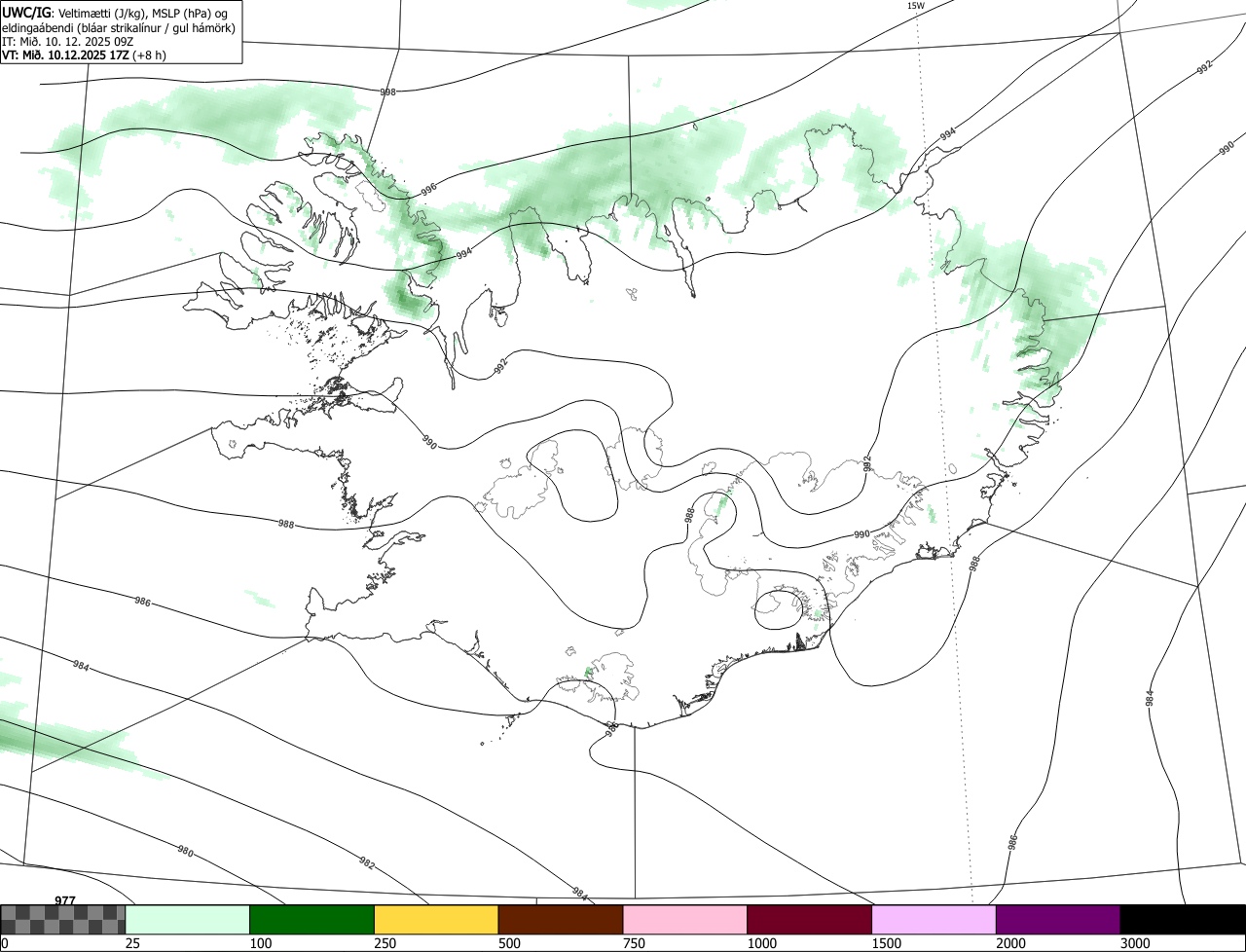This screenshot has height=952, width=1246.
Task: Select the 'VT: Mið. 10.12.2025 17Z (+8 h)' line
Action: [84, 55]
